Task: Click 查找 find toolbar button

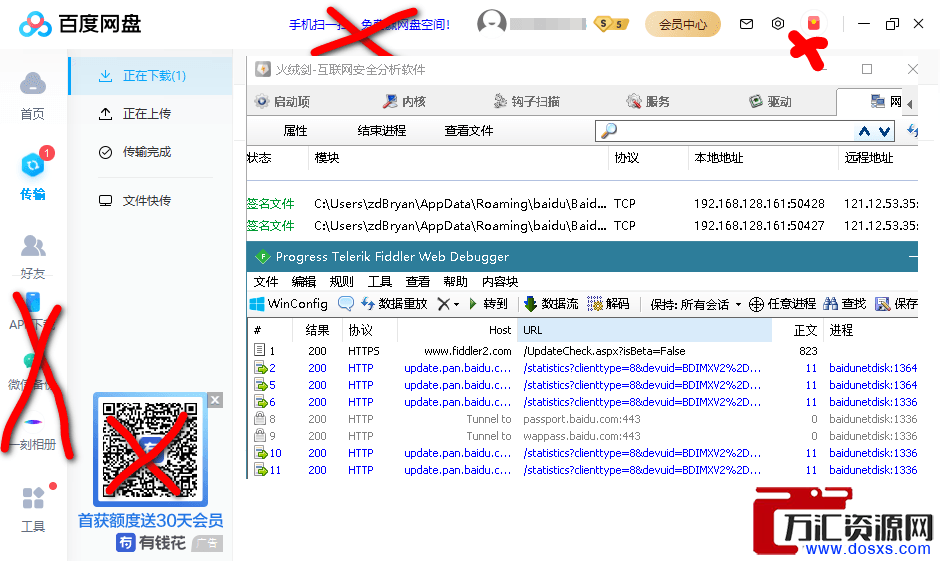Action: [845, 304]
